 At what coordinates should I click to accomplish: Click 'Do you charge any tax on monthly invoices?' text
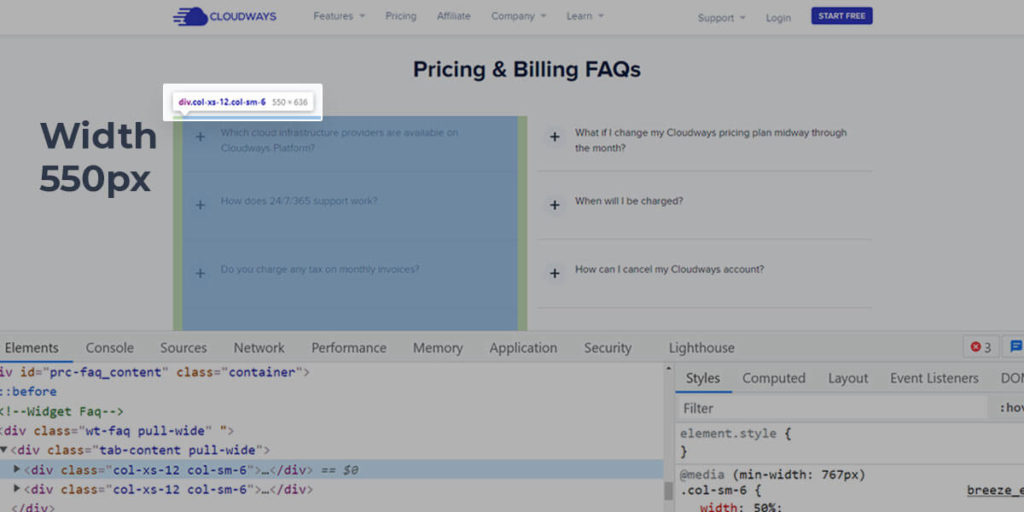tap(319, 269)
